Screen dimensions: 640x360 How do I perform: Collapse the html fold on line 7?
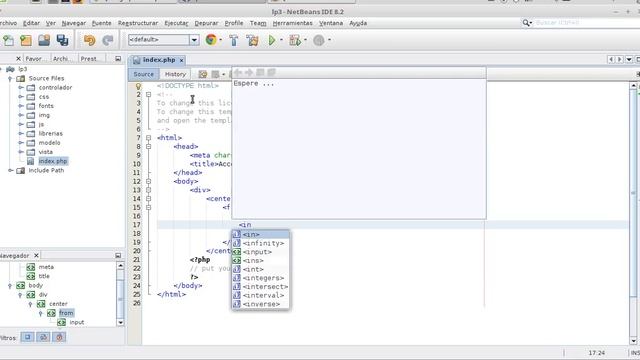[149, 138]
